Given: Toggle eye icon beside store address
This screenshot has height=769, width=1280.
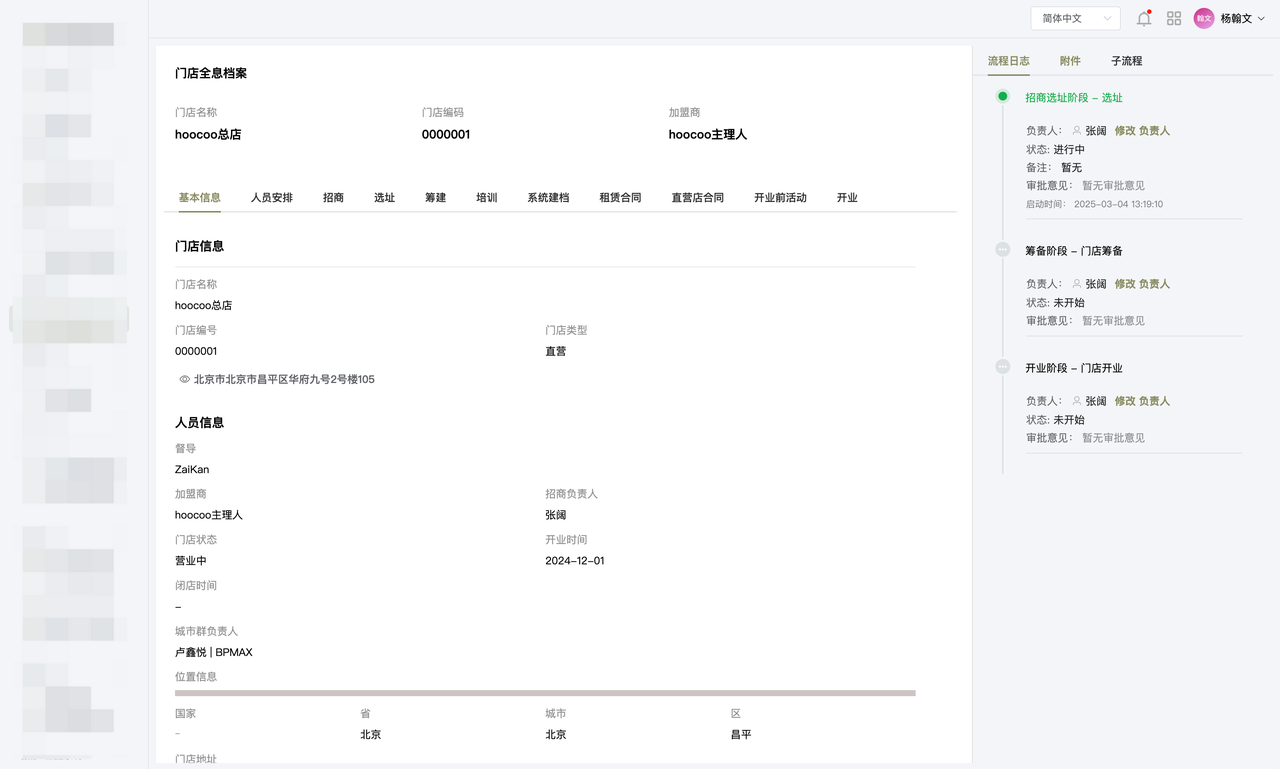Looking at the screenshot, I should click(x=184, y=380).
